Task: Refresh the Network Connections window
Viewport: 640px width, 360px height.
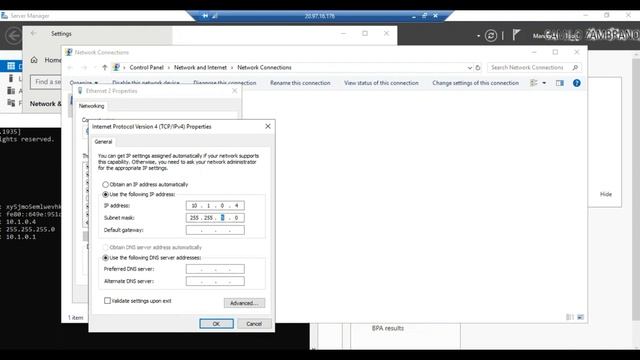Action: [x=478, y=68]
